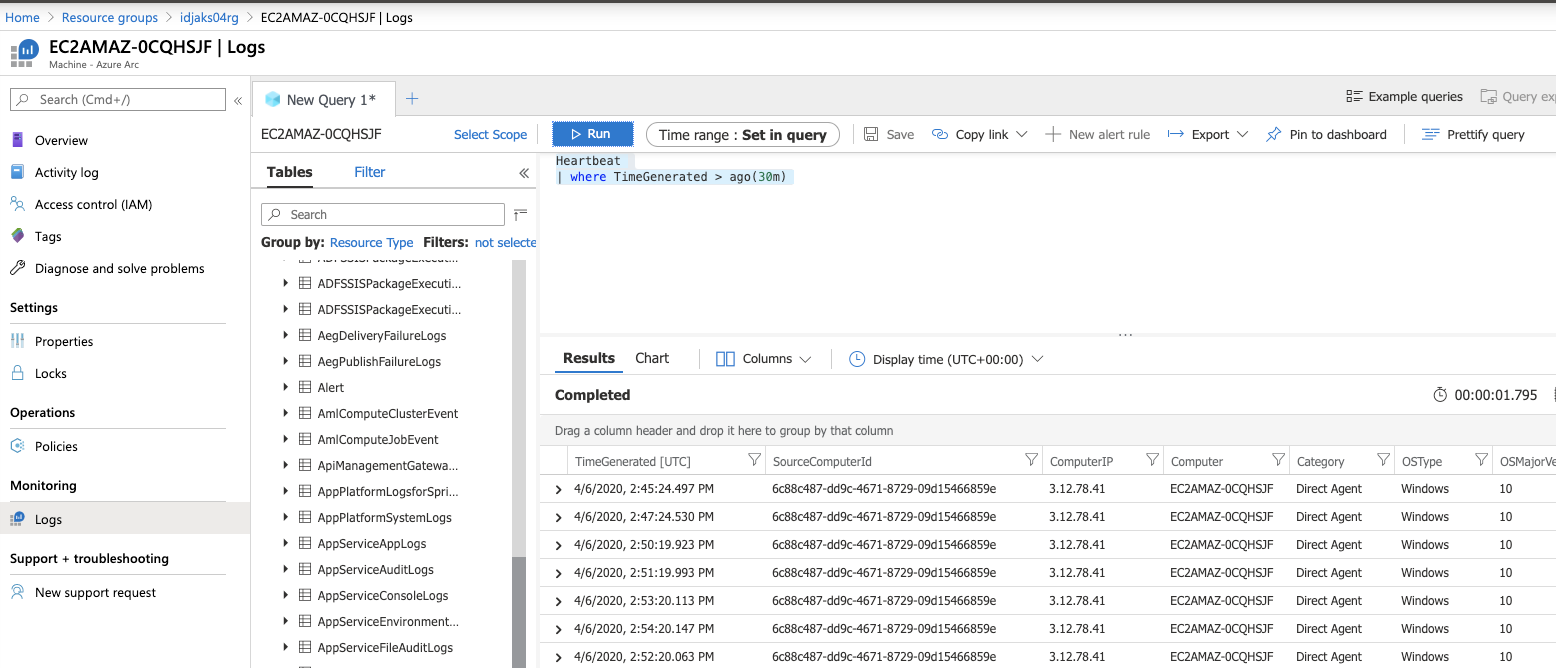Image resolution: width=1556 pixels, height=668 pixels.
Task: Click the sidebar Search (Cmd+/) field
Action: click(118, 99)
